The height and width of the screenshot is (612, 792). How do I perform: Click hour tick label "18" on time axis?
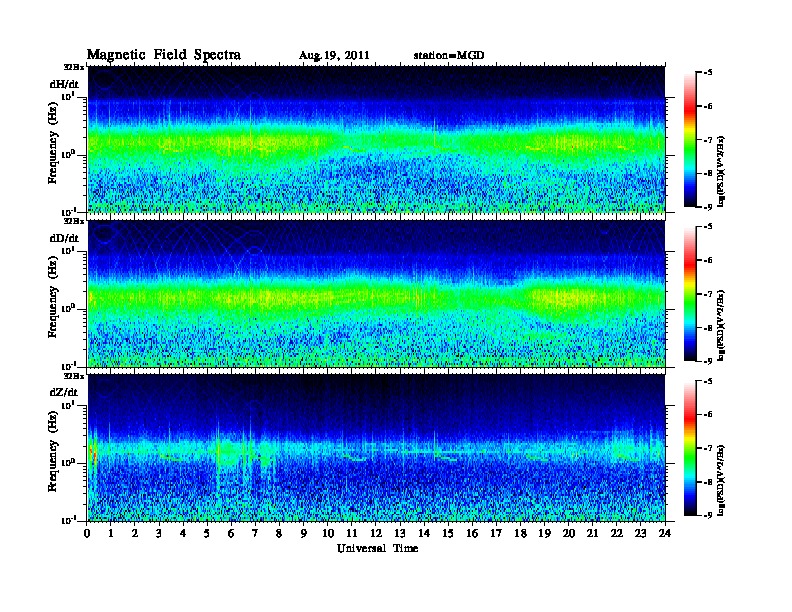pyautogui.click(x=520, y=534)
